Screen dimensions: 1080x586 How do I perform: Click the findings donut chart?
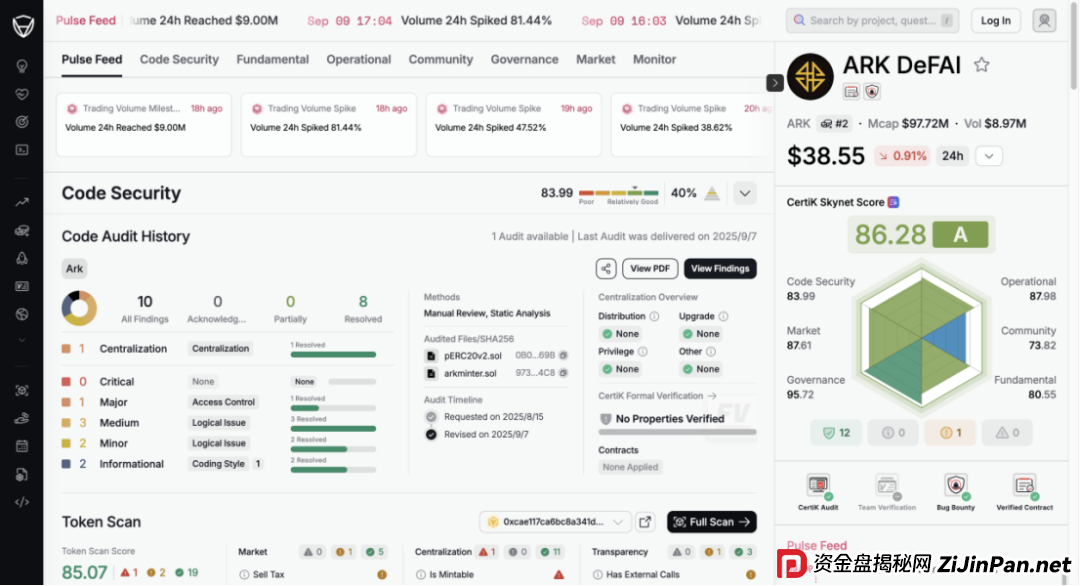pos(79,307)
